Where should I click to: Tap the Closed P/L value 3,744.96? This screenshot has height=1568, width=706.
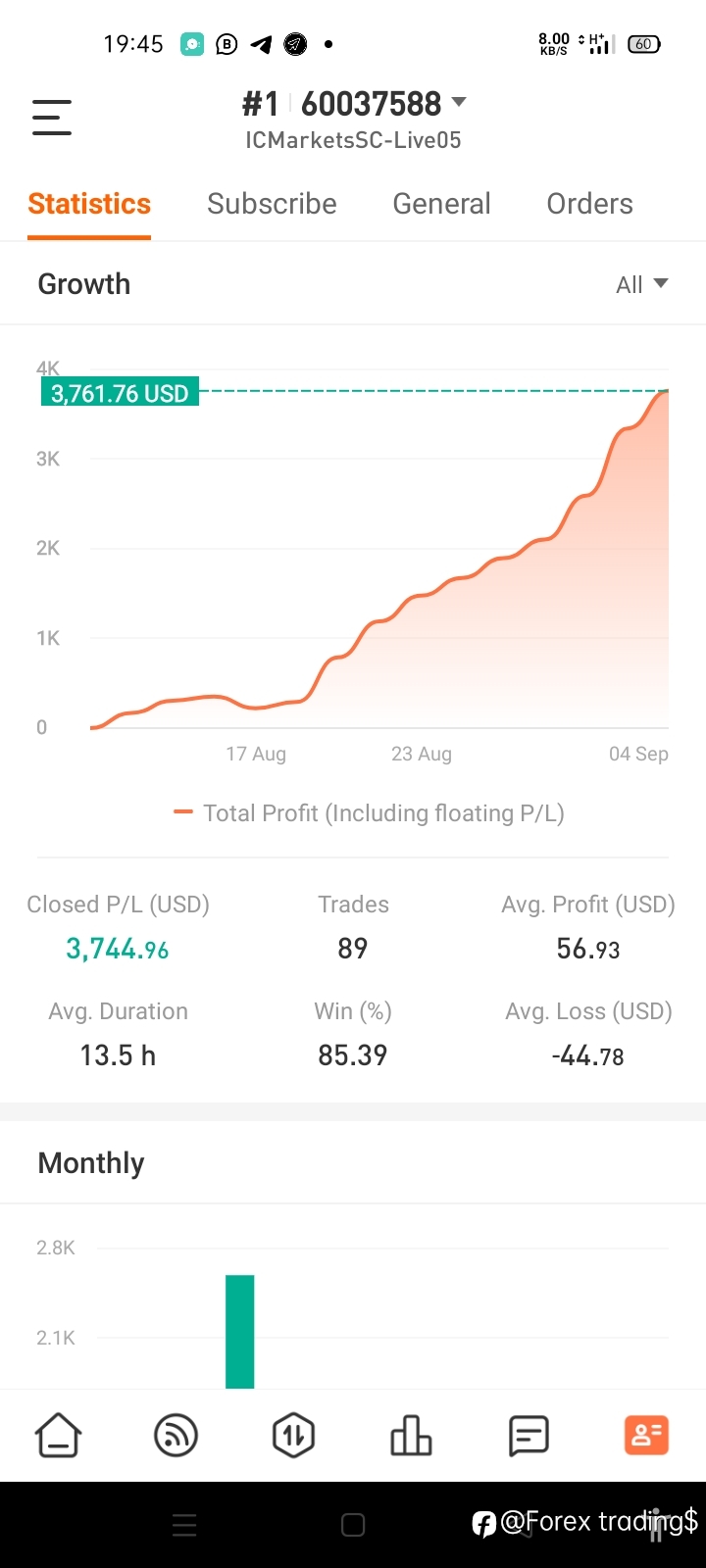tap(118, 949)
